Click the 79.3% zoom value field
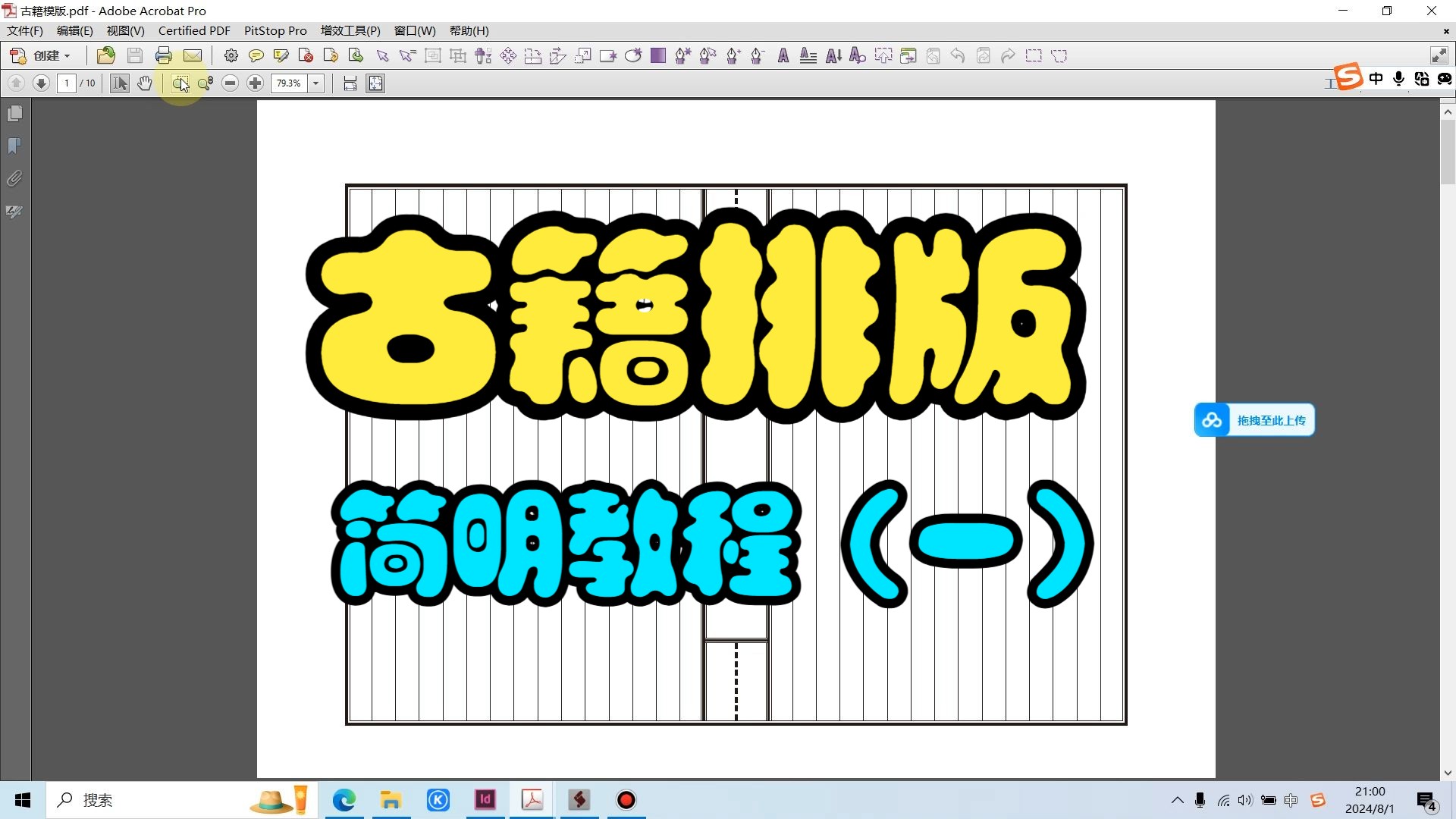 coord(289,83)
